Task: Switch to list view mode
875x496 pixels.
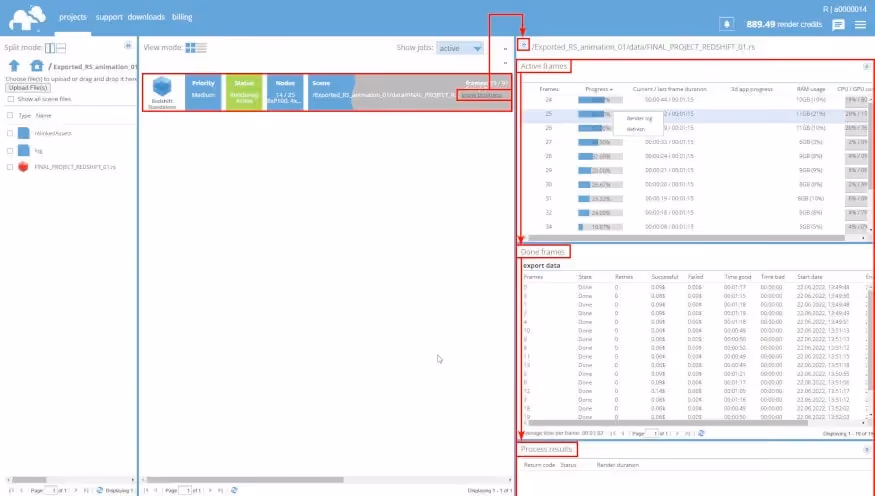Action: click(201, 48)
